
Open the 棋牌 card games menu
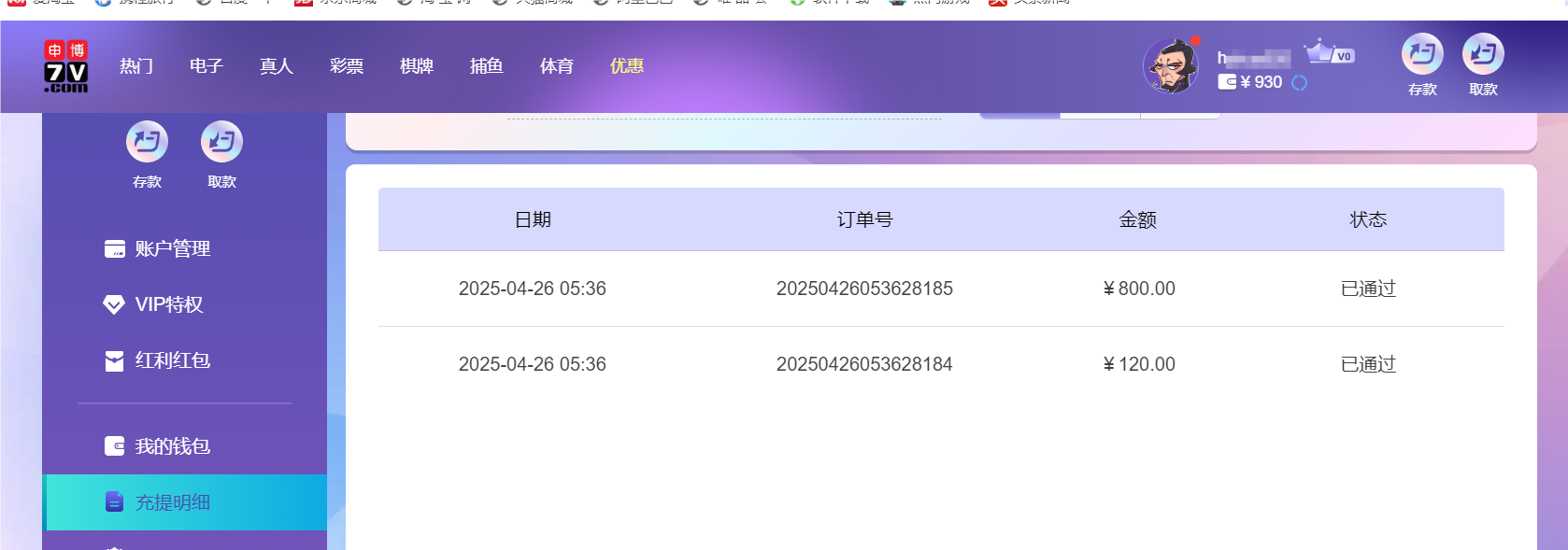click(417, 66)
